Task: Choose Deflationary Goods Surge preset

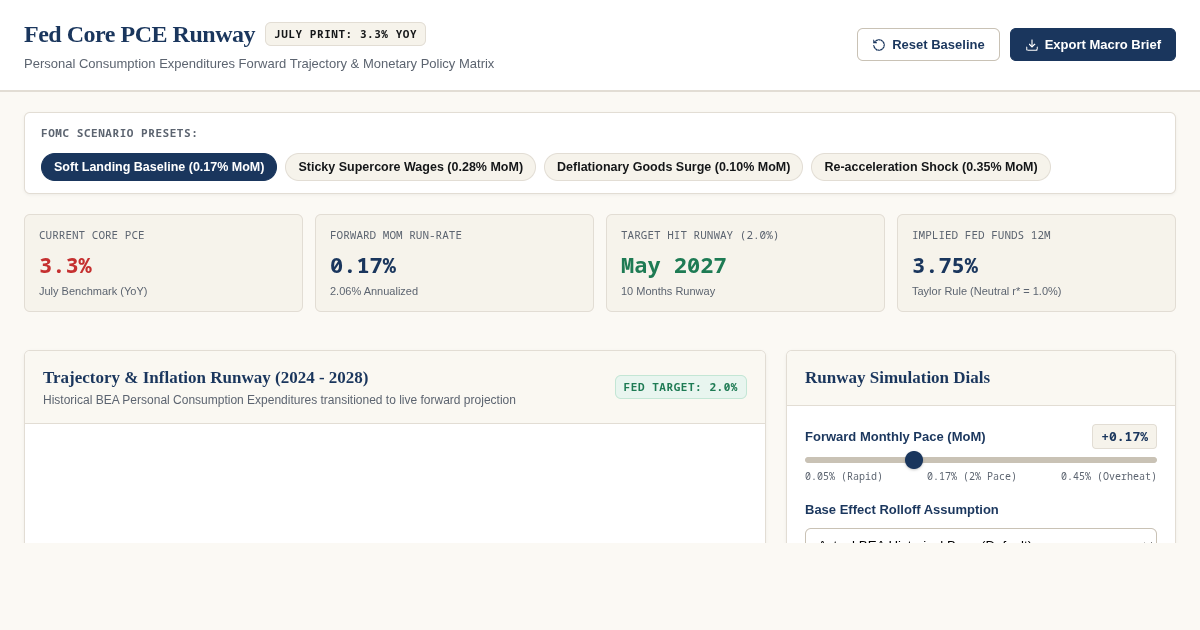Action: coord(673,167)
